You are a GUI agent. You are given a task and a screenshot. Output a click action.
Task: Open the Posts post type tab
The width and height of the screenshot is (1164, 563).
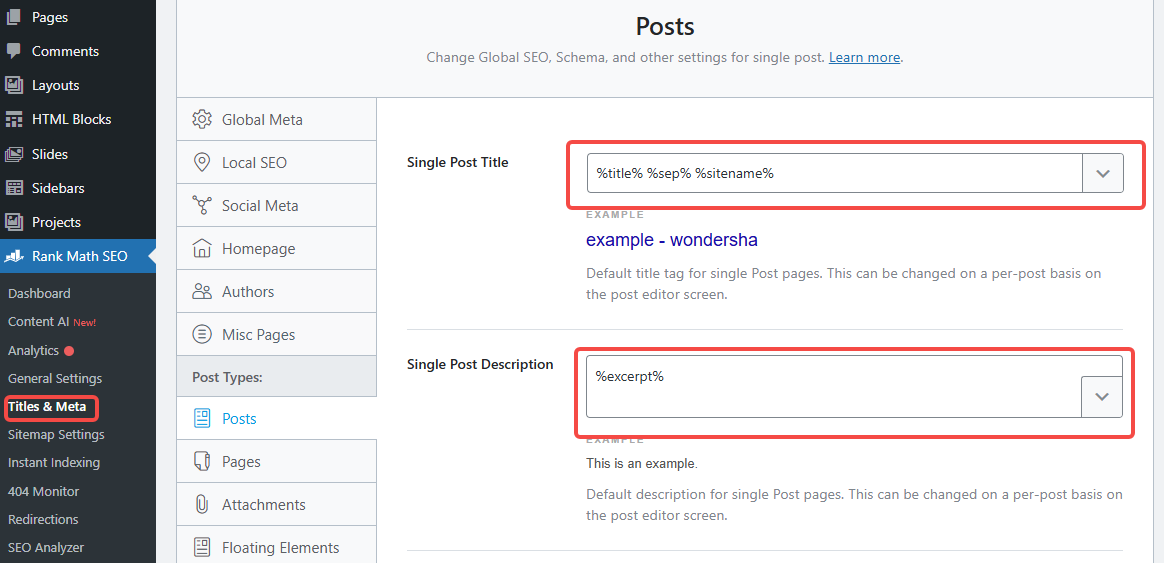point(239,418)
